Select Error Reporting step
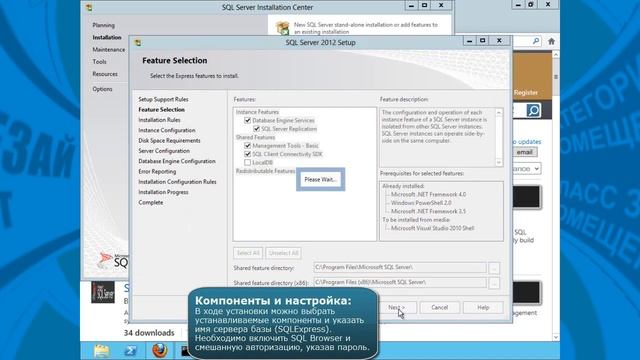640x360 pixels. point(157,171)
